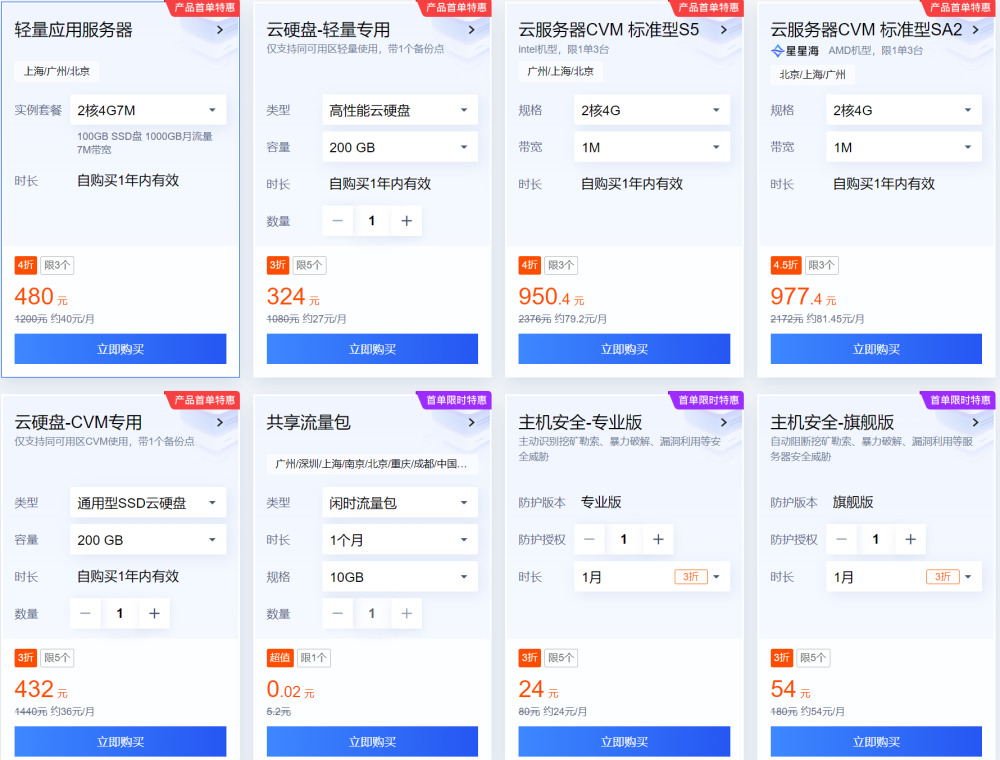The image size is (1000, 760).
Task: Click minus icon for 主机安全-旗舰版 防护授权
Action: click(842, 540)
